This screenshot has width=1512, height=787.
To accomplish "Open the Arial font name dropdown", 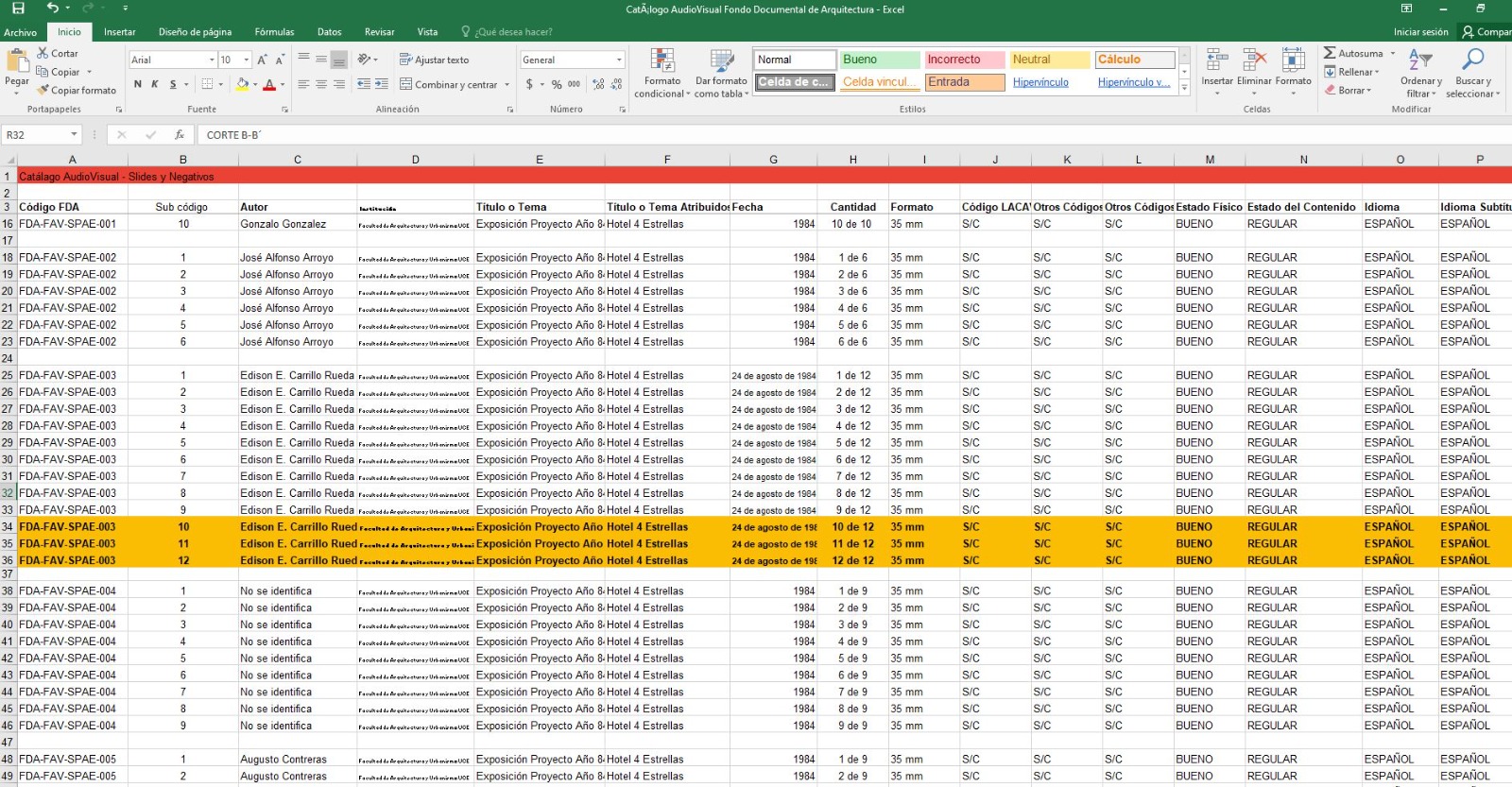I will [212, 60].
